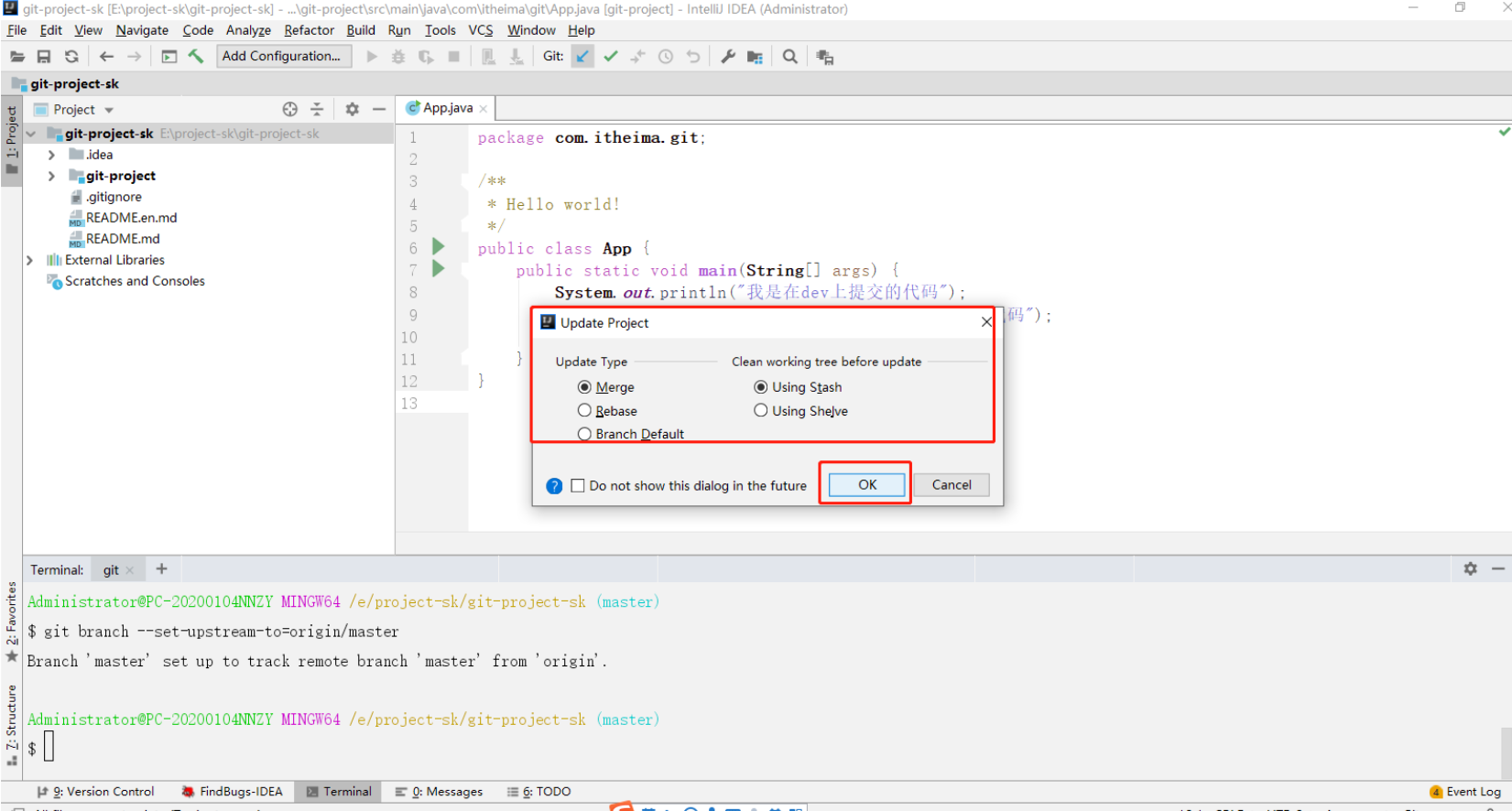Expand the External Libraries node

click(x=30, y=260)
